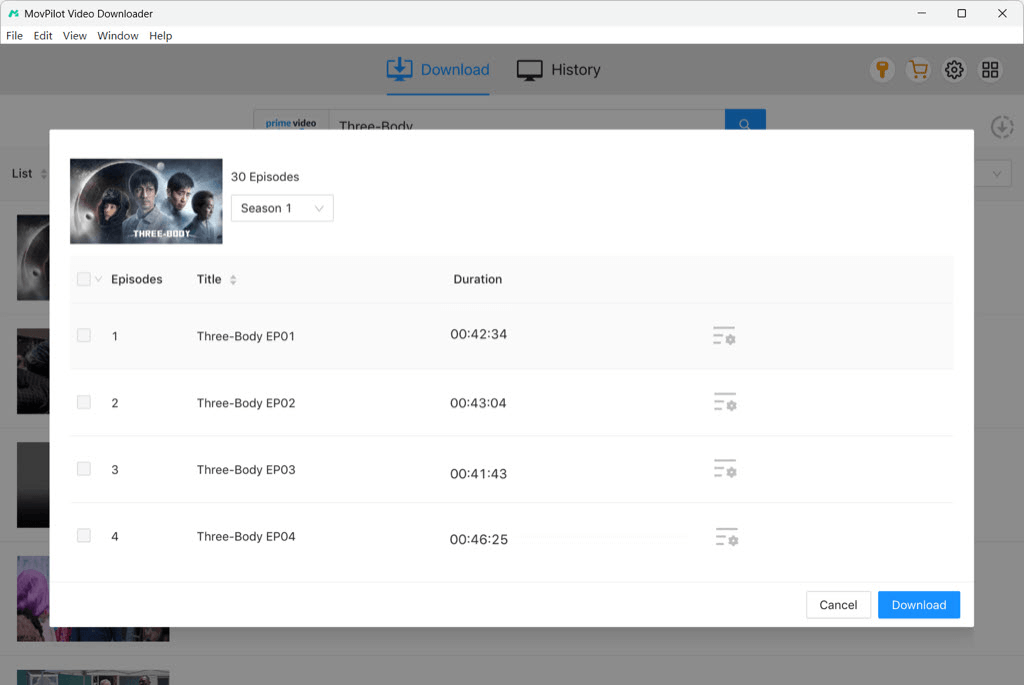1024x685 pixels.
Task: Click the blue search magnifier button
Action: click(745, 120)
